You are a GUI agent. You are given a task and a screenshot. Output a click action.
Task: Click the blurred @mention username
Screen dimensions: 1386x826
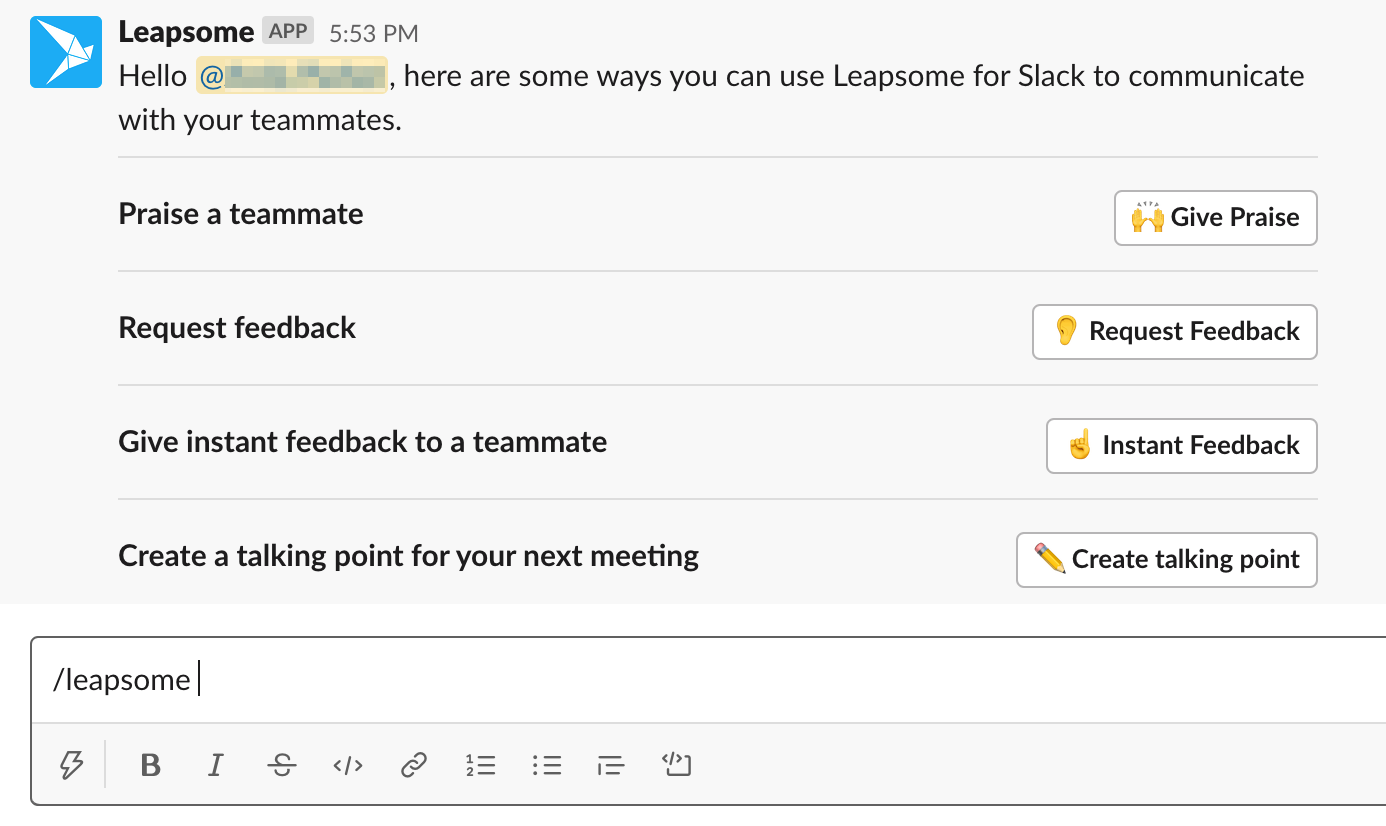point(292,77)
